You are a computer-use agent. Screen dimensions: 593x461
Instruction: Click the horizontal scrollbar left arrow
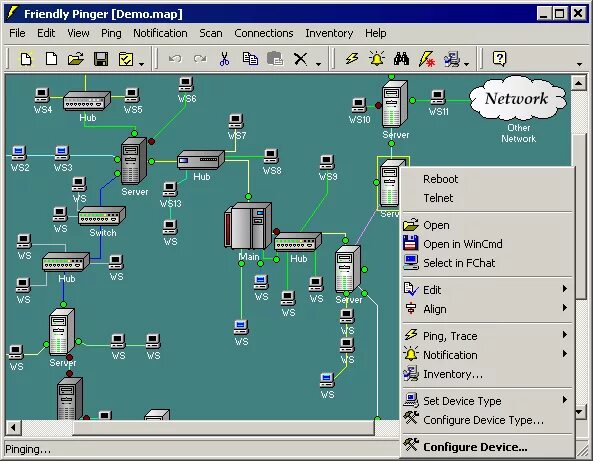click(13, 428)
